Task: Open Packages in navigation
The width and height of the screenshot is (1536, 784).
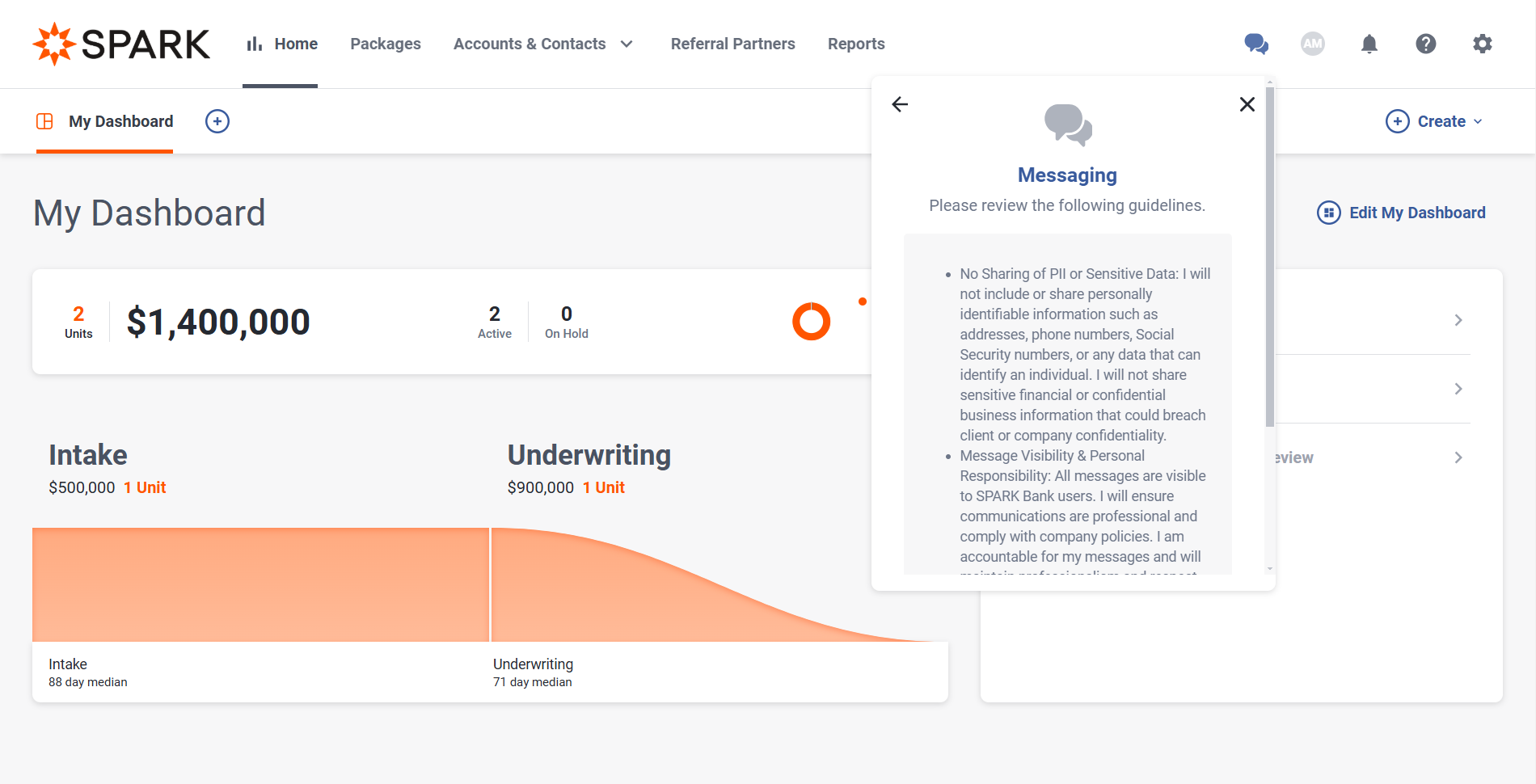Action: pyautogui.click(x=386, y=44)
